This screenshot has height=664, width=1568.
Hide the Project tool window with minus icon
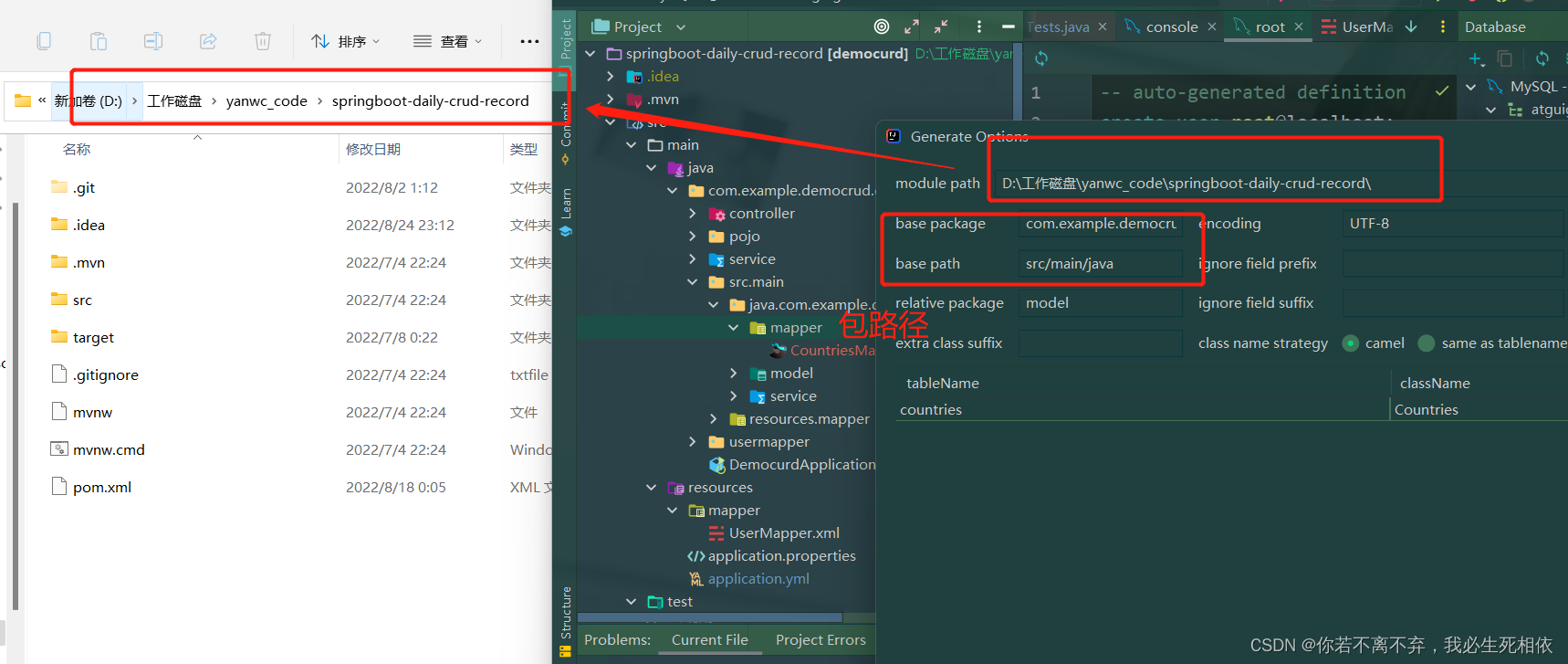coord(1008,26)
